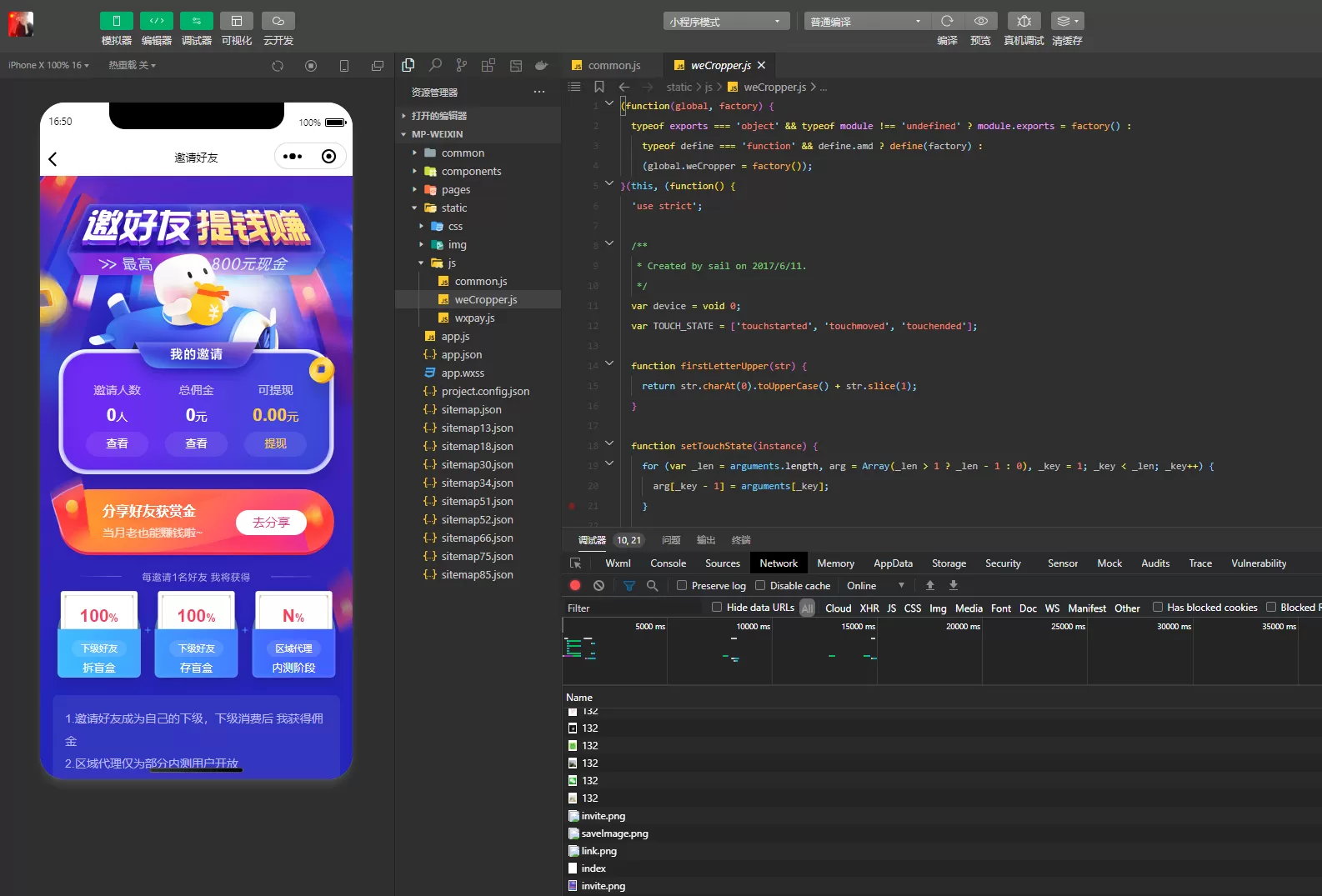Tick the Hide data URLs checkbox
This screenshot has width=1322, height=896.
717,608
